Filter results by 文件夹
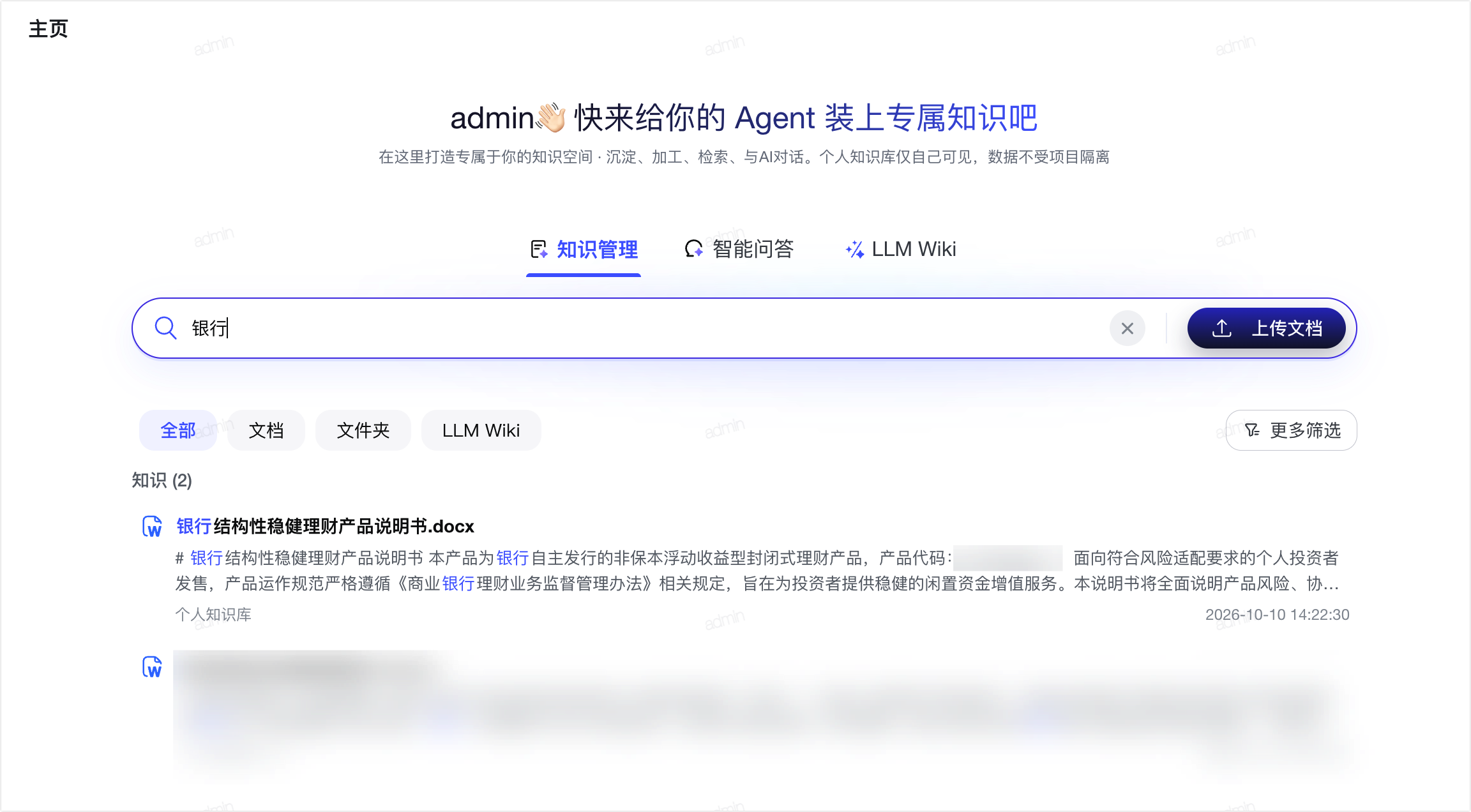 pos(363,430)
